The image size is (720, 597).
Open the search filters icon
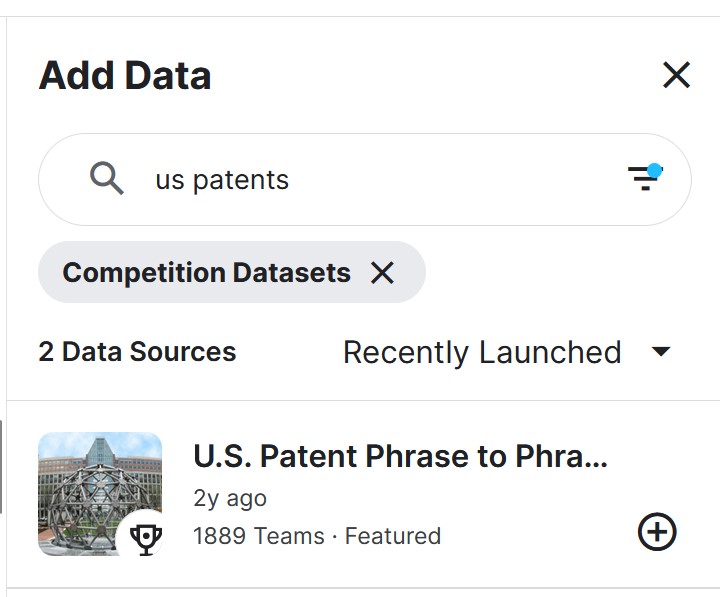point(644,178)
